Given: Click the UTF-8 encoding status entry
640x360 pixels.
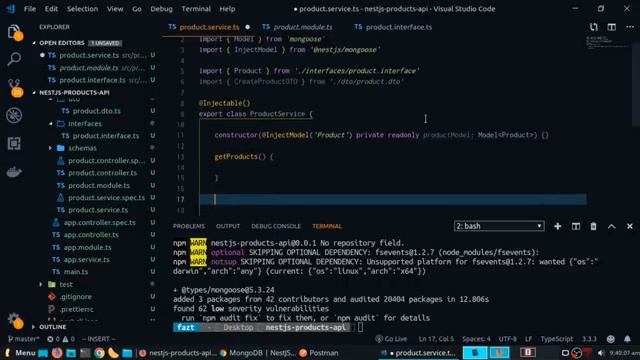Looking at the screenshot, I should point(507,339).
